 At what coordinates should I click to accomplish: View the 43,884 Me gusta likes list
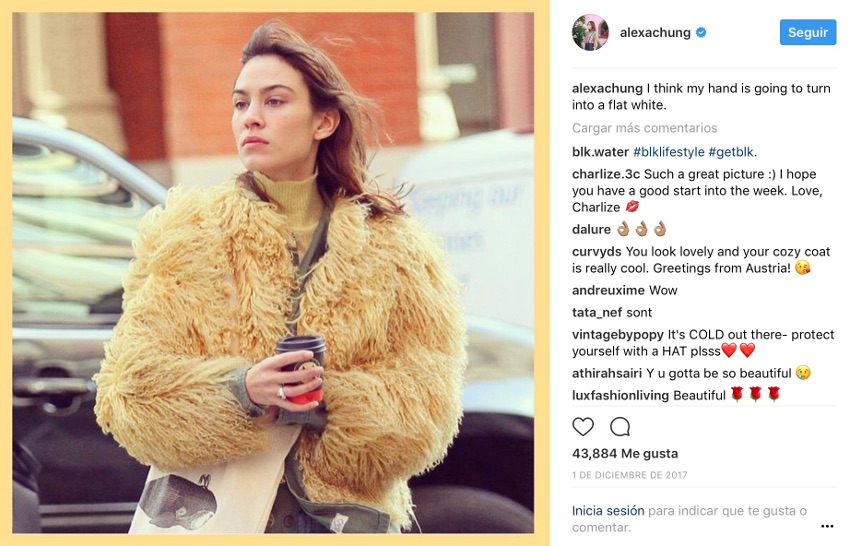tap(624, 453)
